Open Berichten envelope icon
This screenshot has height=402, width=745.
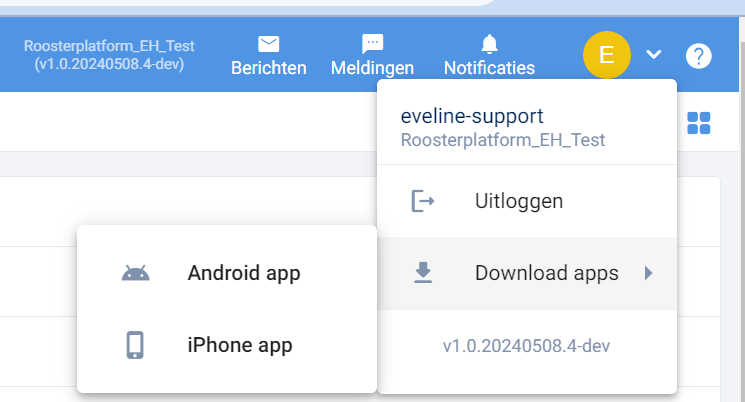pyautogui.click(x=268, y=44)
